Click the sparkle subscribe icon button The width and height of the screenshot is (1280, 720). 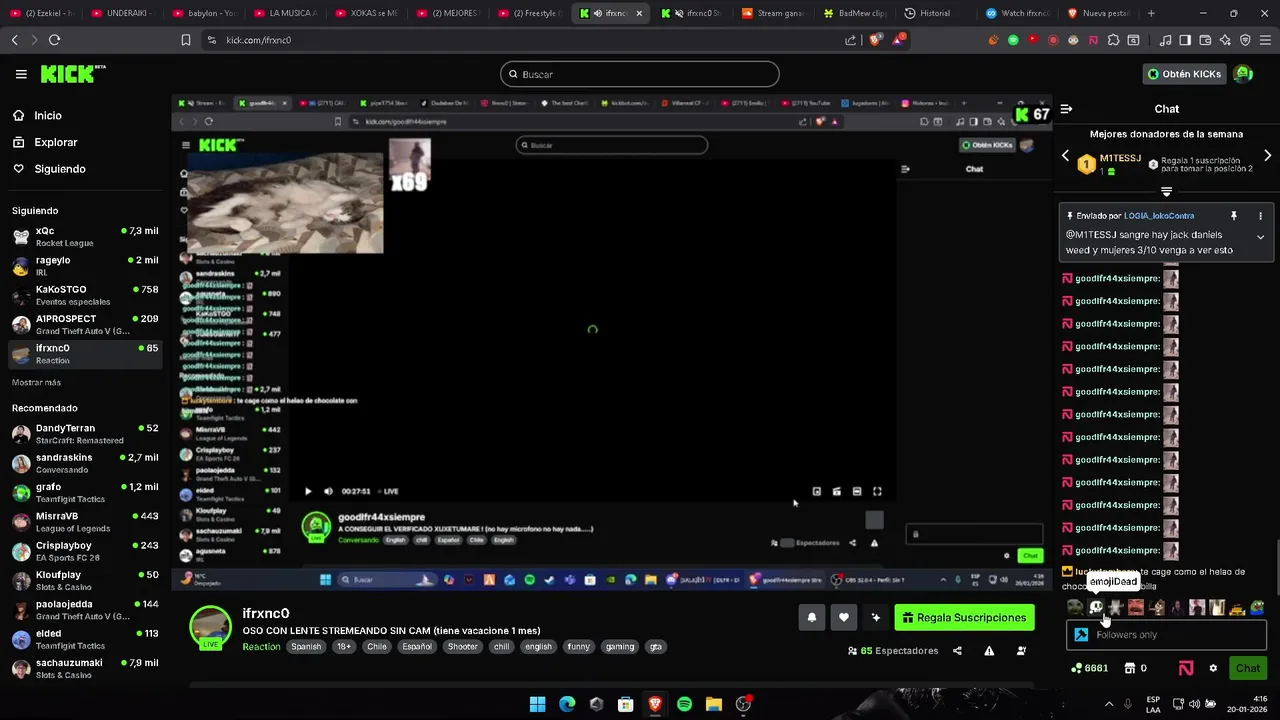875,618
